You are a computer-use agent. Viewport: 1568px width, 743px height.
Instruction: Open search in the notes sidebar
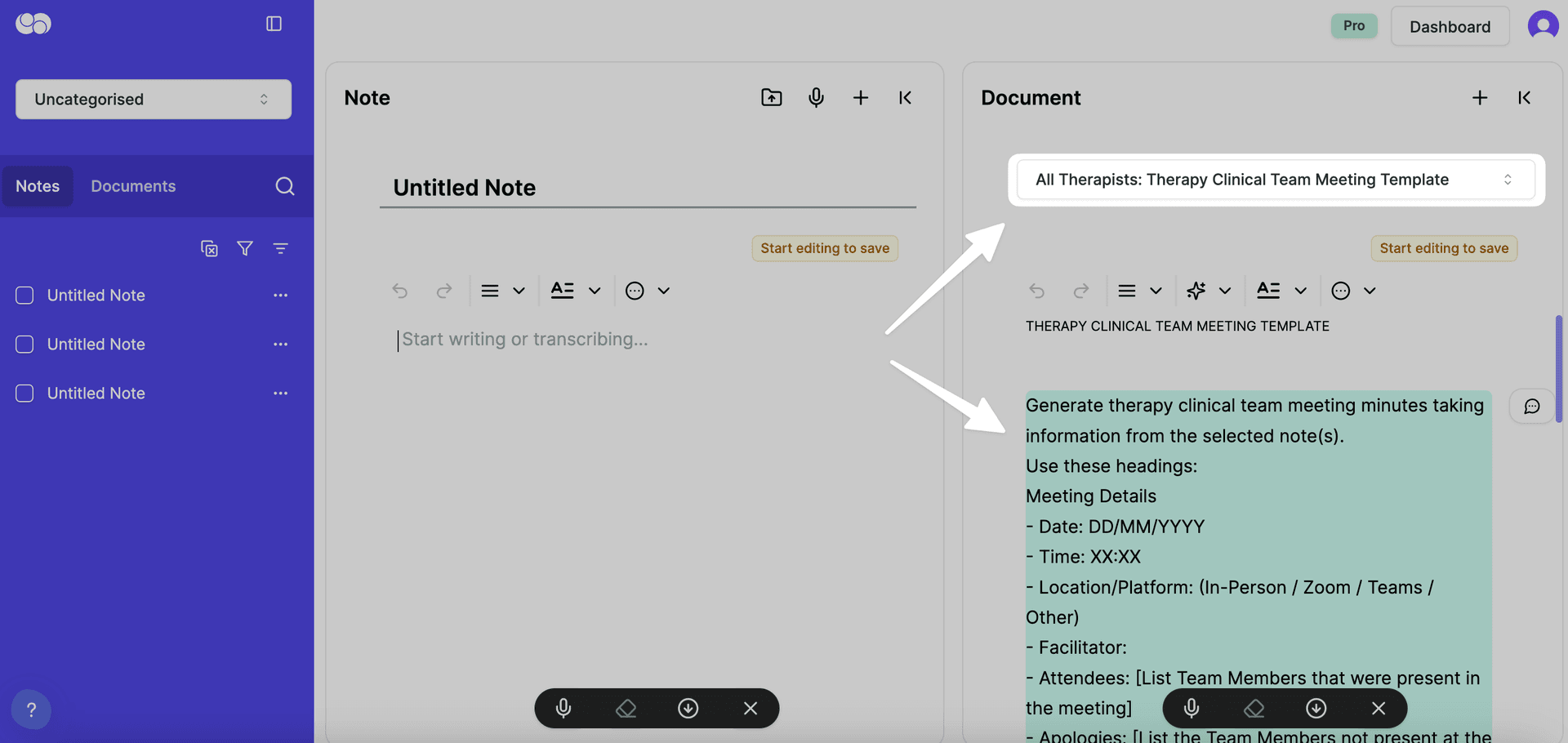point(284,186)
